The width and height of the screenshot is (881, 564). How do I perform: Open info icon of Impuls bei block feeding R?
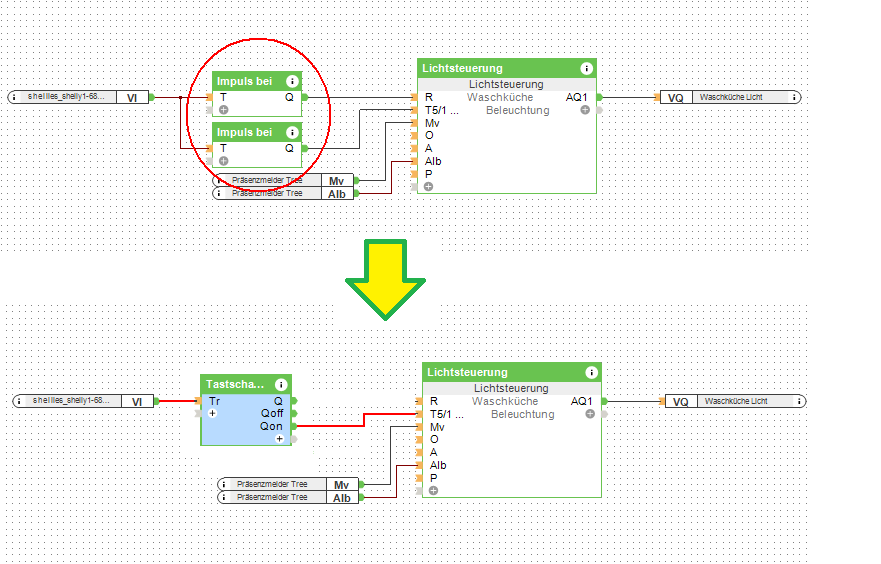(292, 81)
